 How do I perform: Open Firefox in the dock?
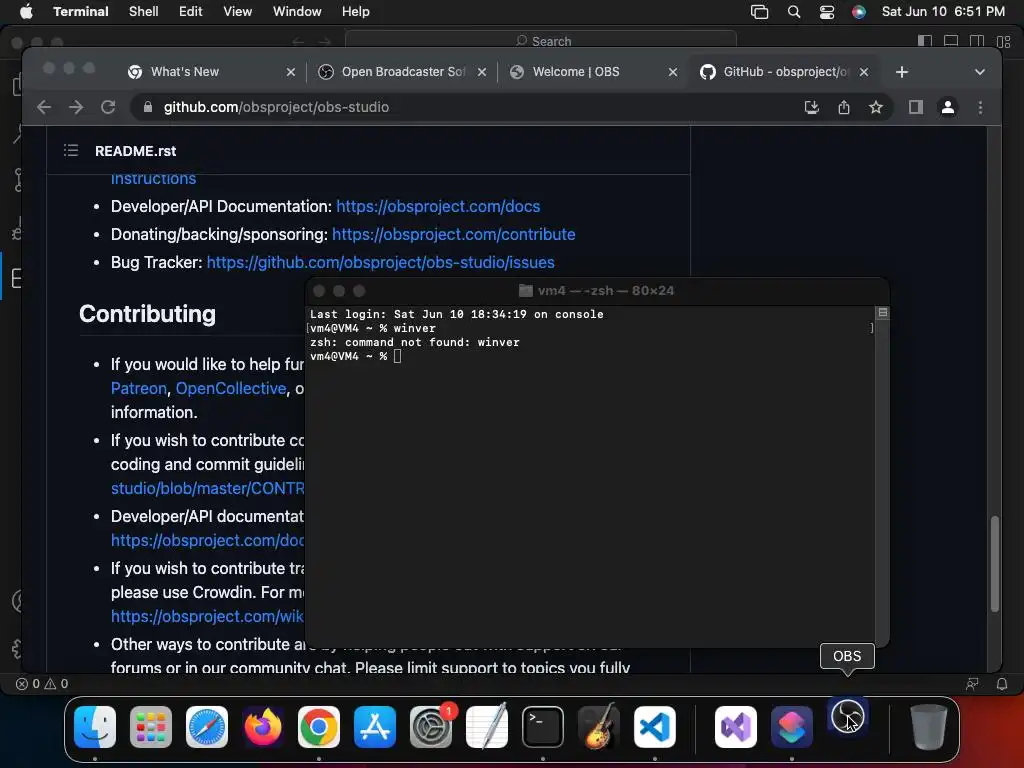[x=263, y=727]
